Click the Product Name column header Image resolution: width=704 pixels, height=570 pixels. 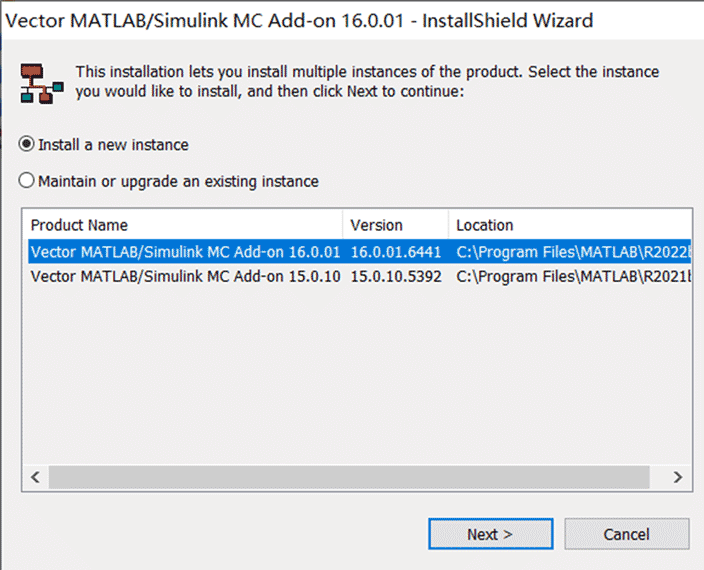click(x=183, y=225)
